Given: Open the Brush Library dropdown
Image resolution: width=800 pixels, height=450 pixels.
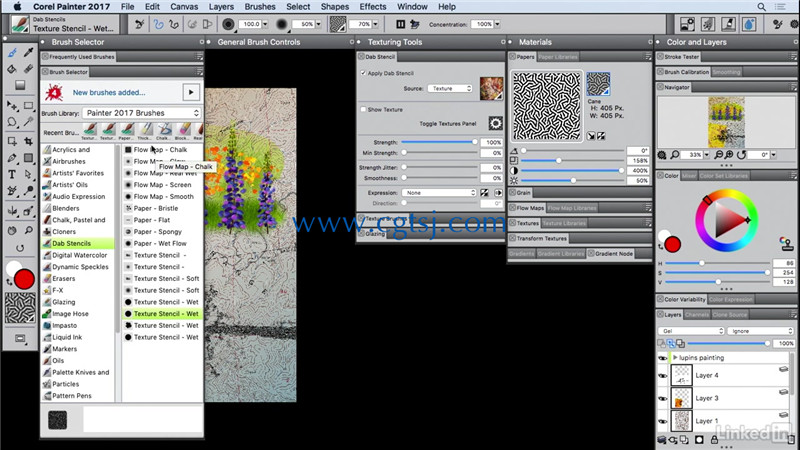Looking at the screenshot, I should tap(142, 113).
